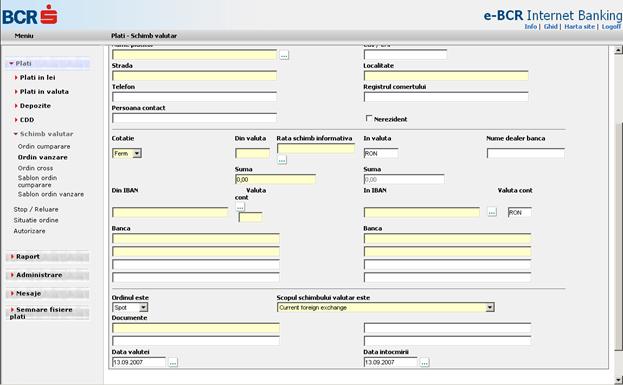This screenshot has height=385, width=623.
Task: Select Ordin vanzare menu entry
Action: coord(43,157)
